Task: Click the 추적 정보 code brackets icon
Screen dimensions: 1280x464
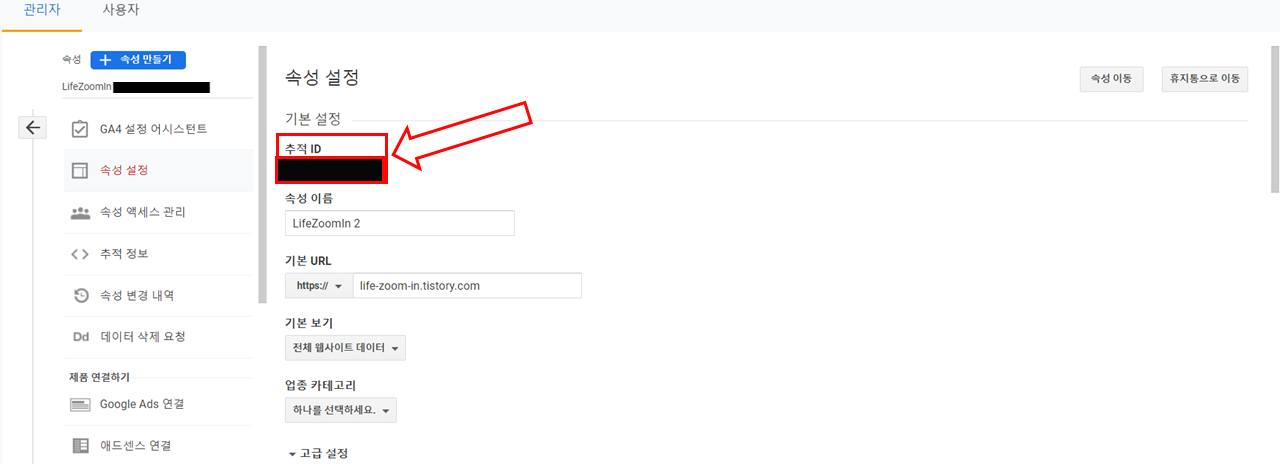Action: click(x=80, y=254)
